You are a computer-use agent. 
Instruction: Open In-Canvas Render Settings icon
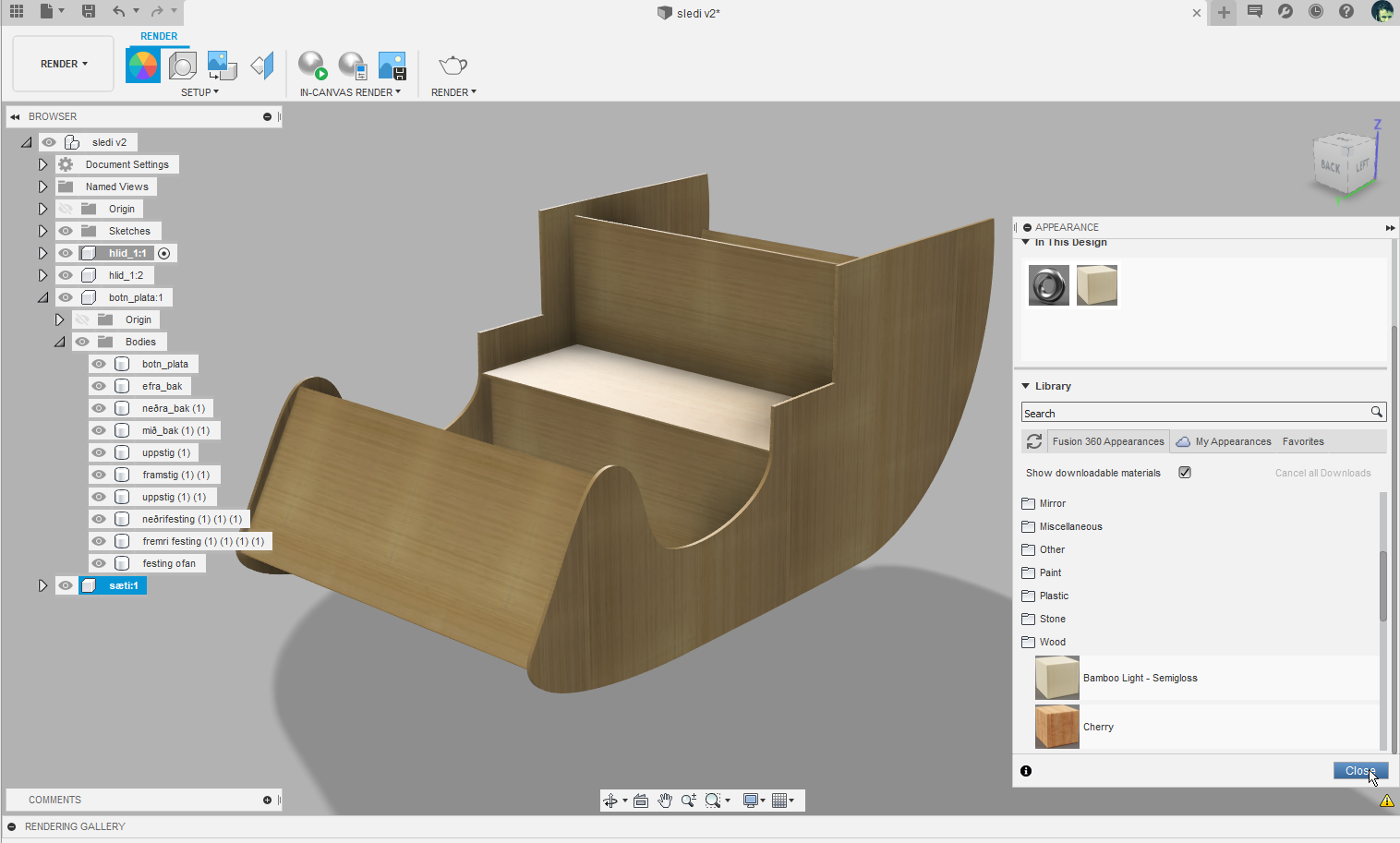pyautogui.click(x=352, y=66)
